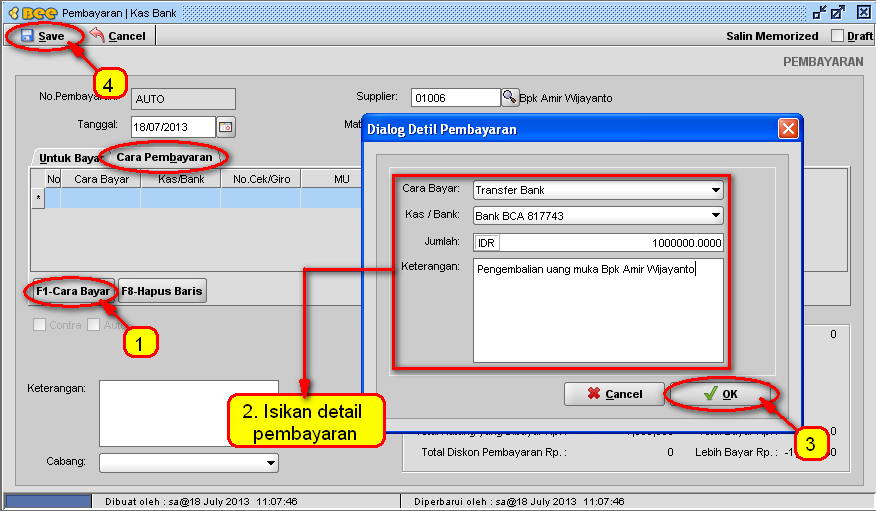Click the detach window icon in the title bar
The height and width of the screenshot is (511, 876).
(x=820, y=12)
